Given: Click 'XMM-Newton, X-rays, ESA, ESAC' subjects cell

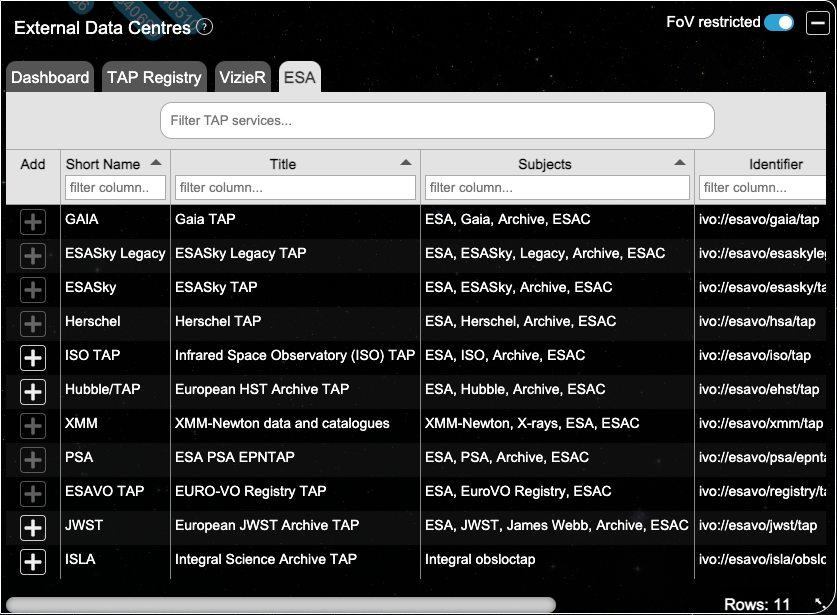Looking at the screenshot, I should pos(557,423).
